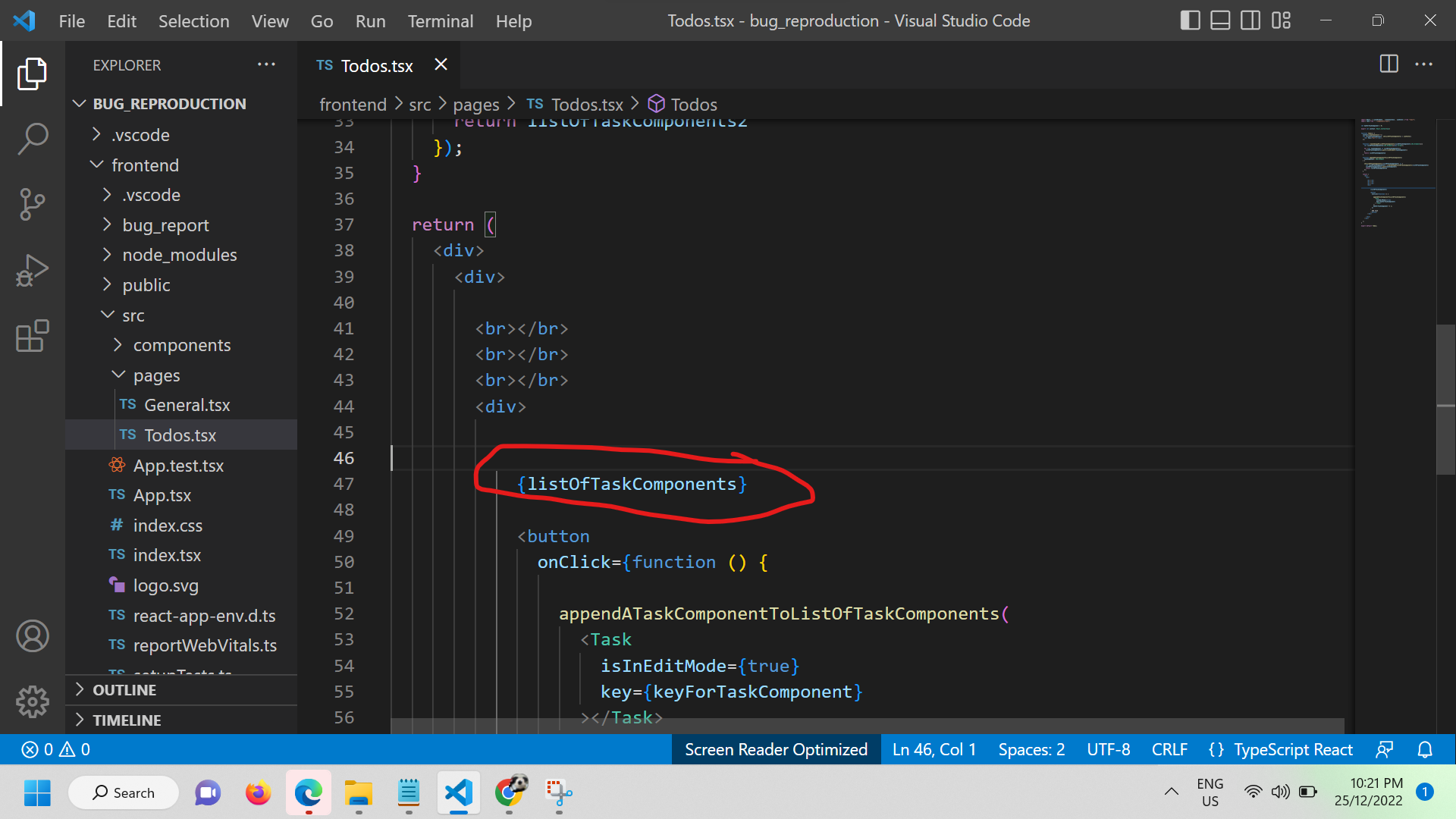The image size is (1456, 819).
Task: Click Ln 46, Col 1 in status bar
Action: coord(934,749)
